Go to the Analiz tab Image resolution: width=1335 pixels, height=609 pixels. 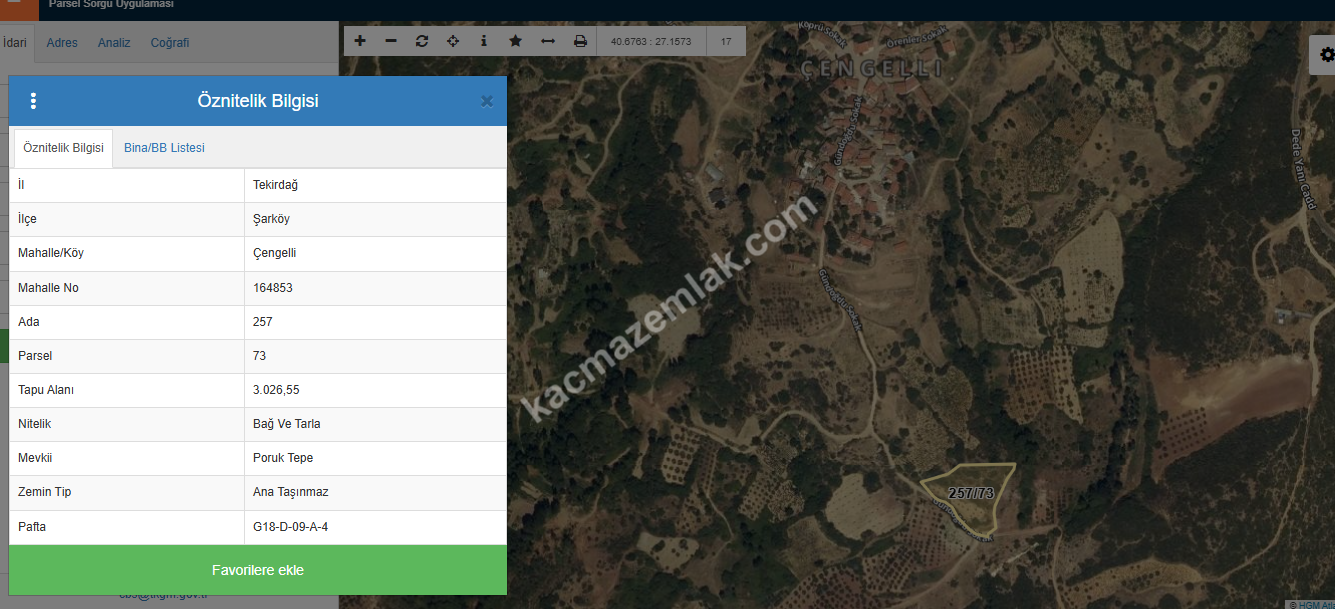[x=114, y=43]
